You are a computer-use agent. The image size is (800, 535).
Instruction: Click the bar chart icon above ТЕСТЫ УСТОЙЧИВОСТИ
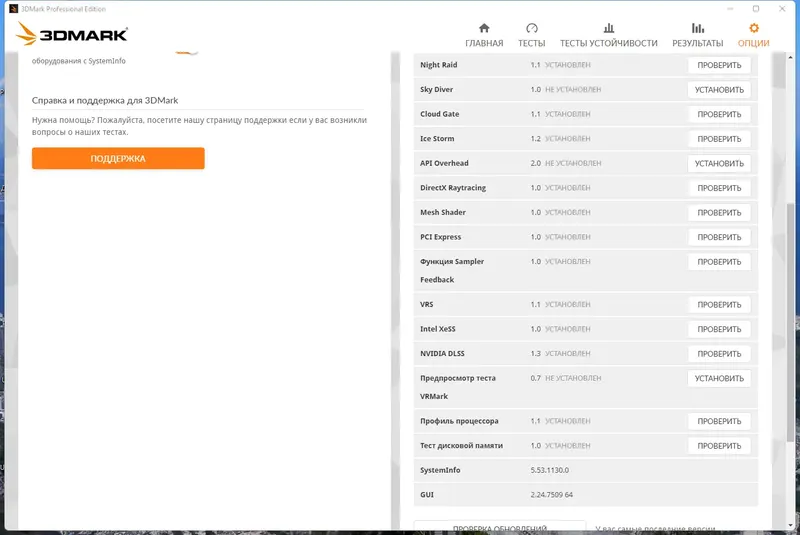coord(609,28)
